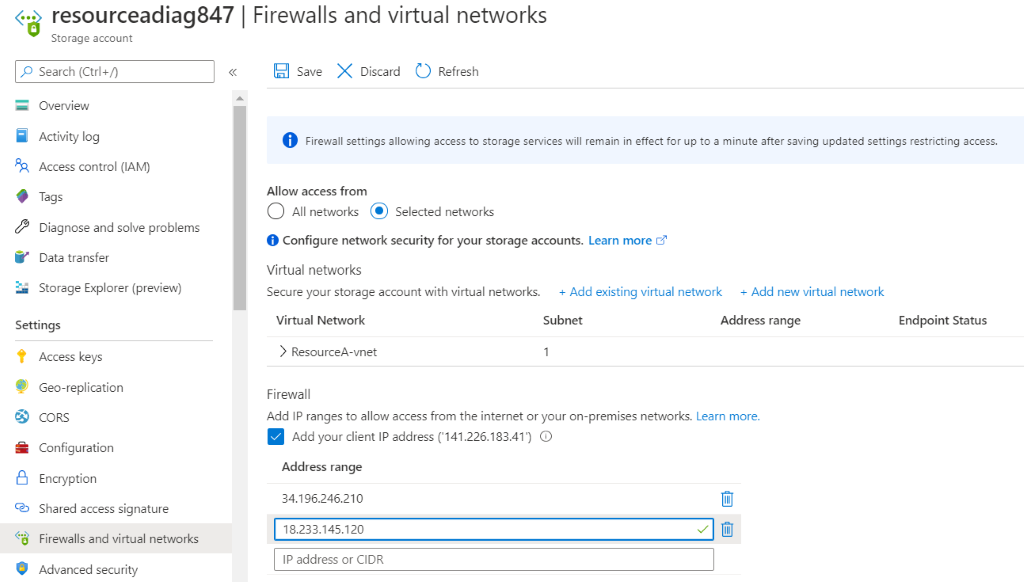Expand the ResourceA-vnet row
The width and height of the screenshot is (1024, 582).
(x=283, y=351)
